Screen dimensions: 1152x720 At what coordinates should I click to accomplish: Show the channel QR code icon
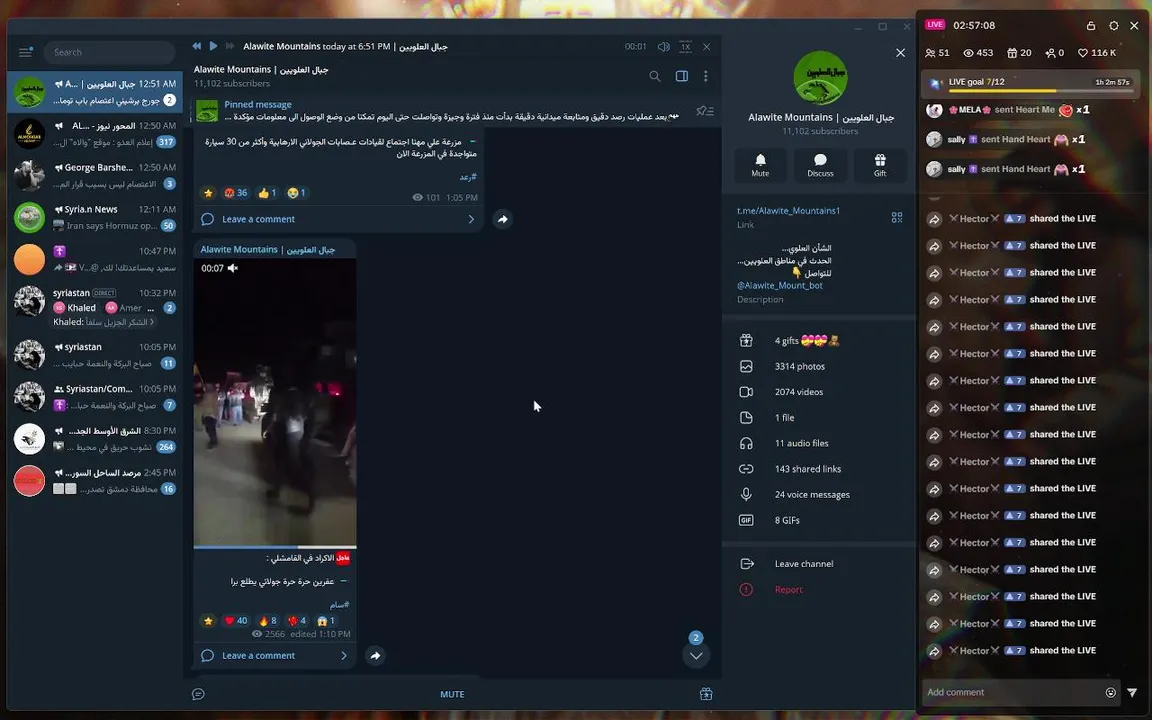(x=897, y=217)
